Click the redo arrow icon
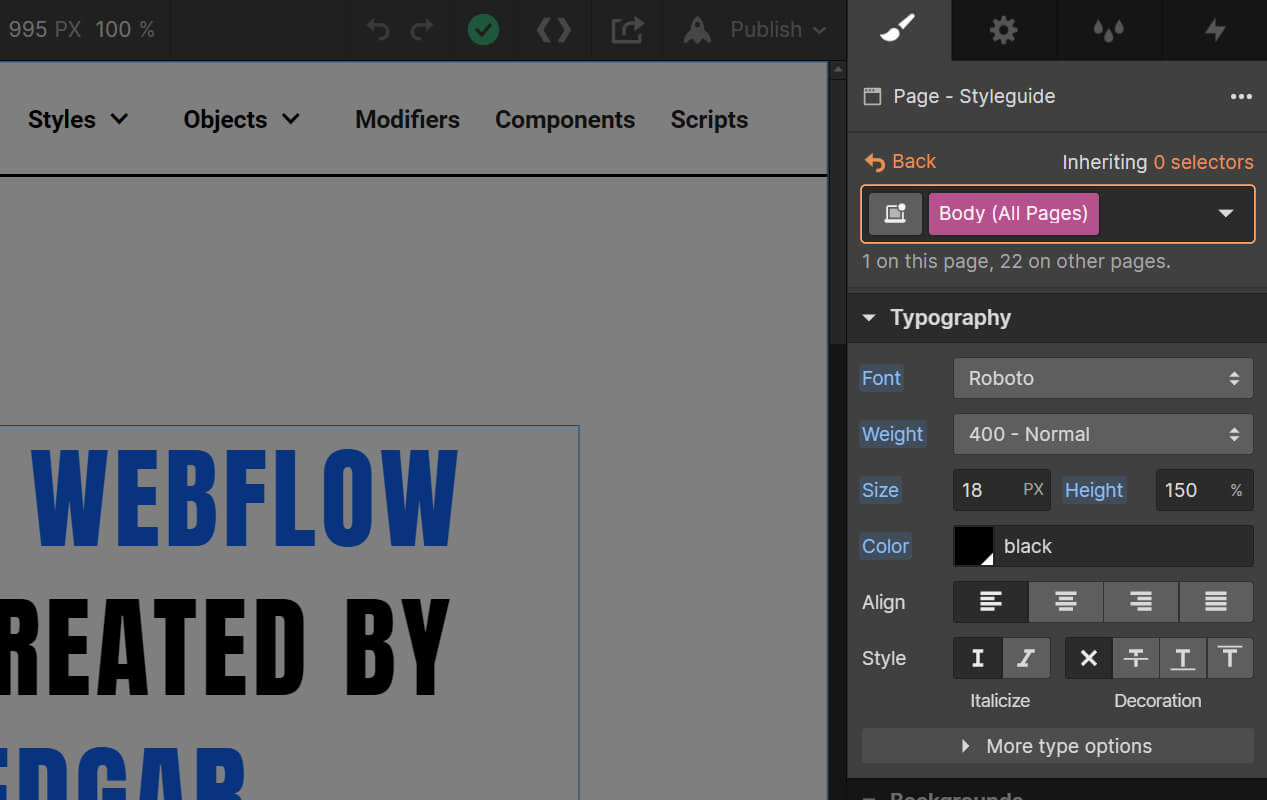1267x800 pixels. (422, 30)
